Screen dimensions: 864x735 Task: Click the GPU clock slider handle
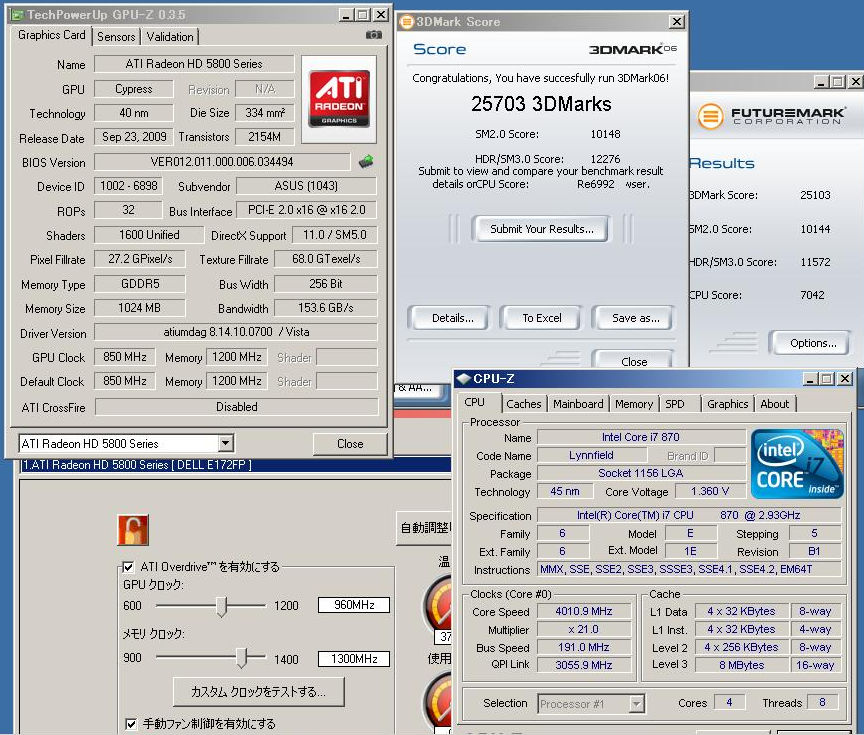point(222,606)
